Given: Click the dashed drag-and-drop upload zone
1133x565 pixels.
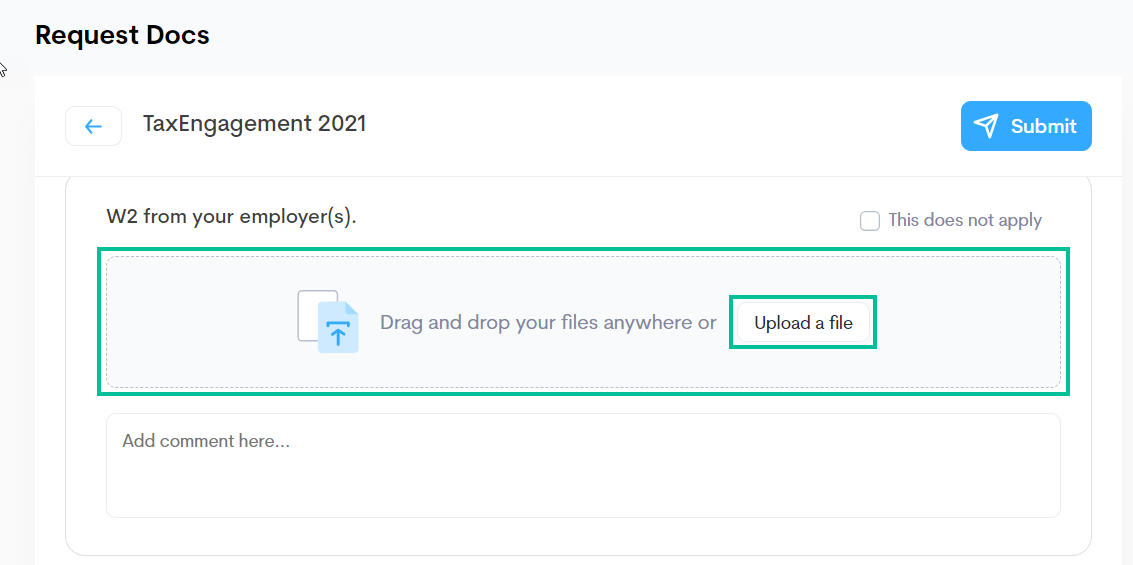Looking at the screenshot, I should point(583,322).
